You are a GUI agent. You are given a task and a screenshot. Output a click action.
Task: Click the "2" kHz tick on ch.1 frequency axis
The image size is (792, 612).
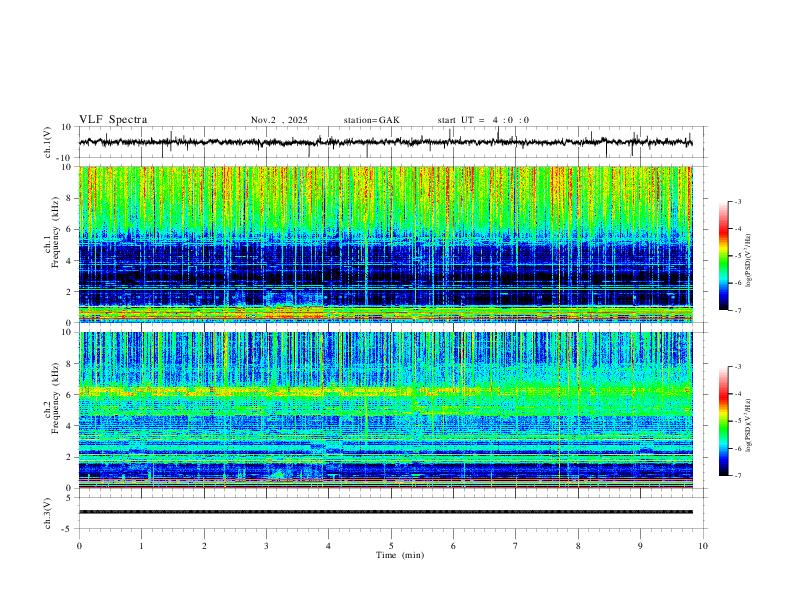(70, 291)
